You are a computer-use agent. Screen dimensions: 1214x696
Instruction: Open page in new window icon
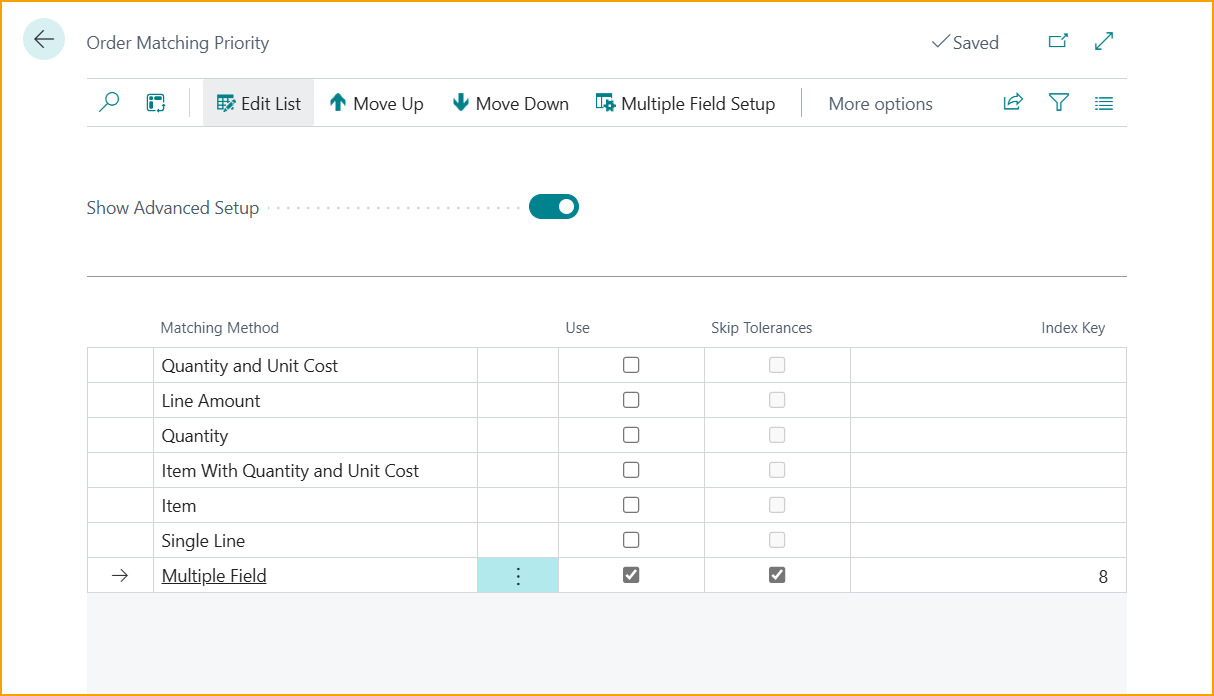tap(1058, 42)
